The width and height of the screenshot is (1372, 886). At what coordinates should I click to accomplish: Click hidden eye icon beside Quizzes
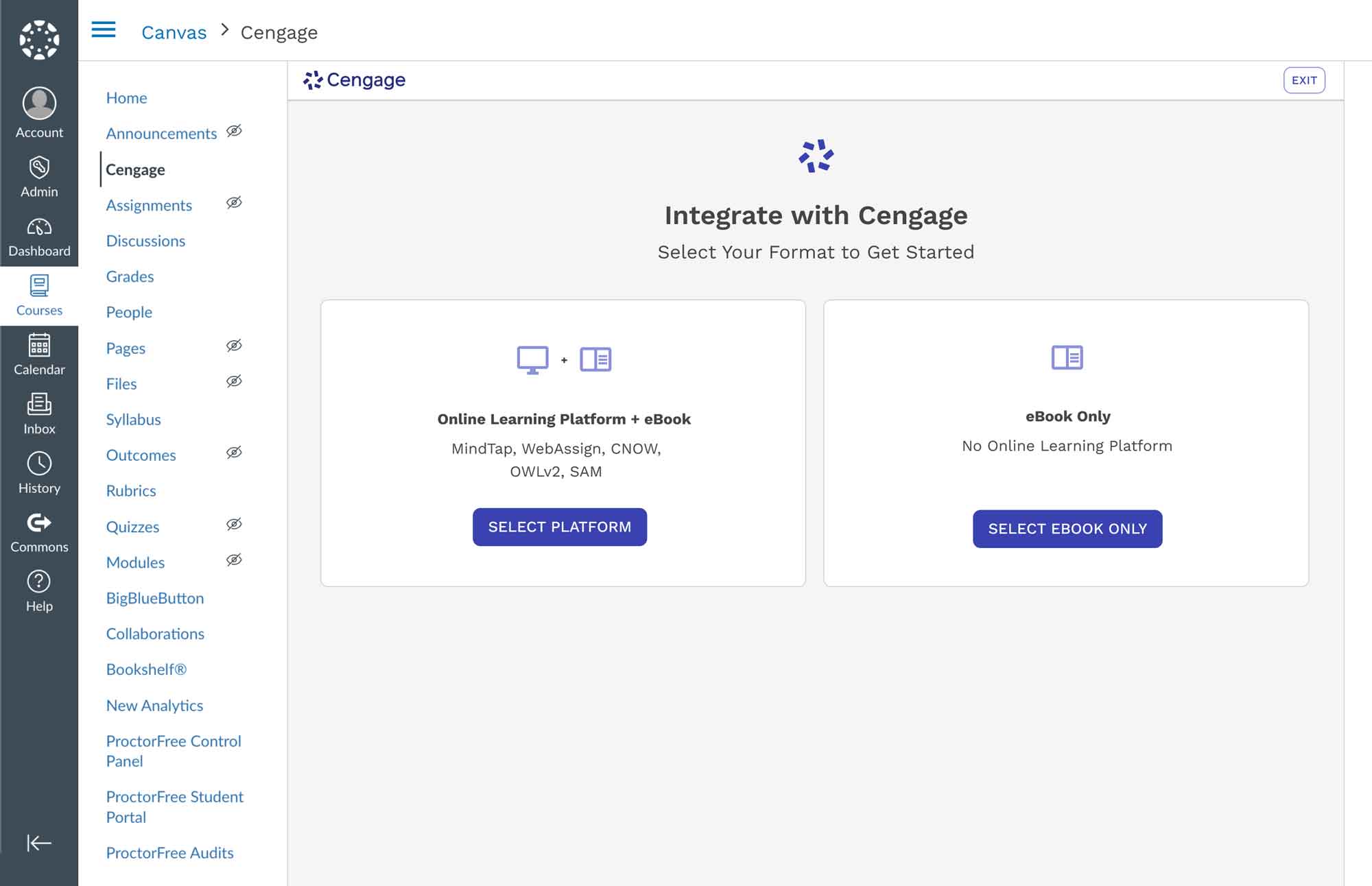(x=235, y=525)
